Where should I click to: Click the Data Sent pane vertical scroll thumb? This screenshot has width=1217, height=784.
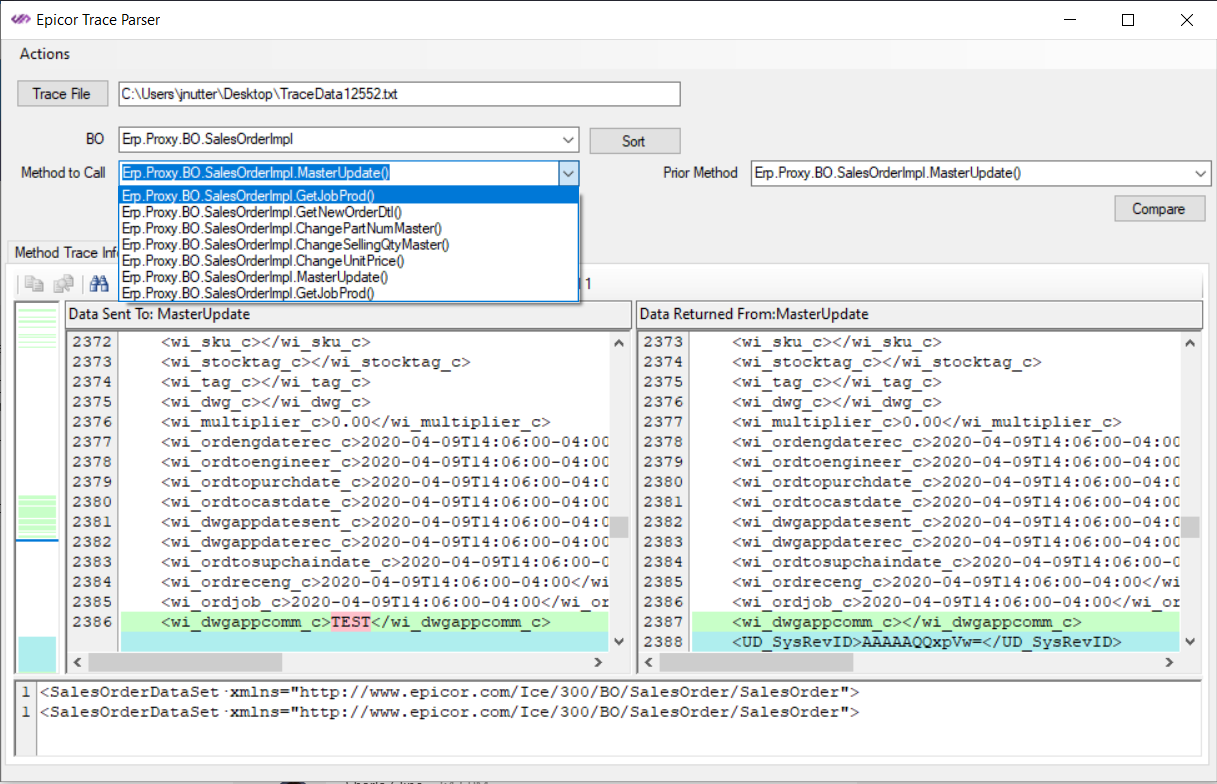pyautogui.click(x=619, y=527)
